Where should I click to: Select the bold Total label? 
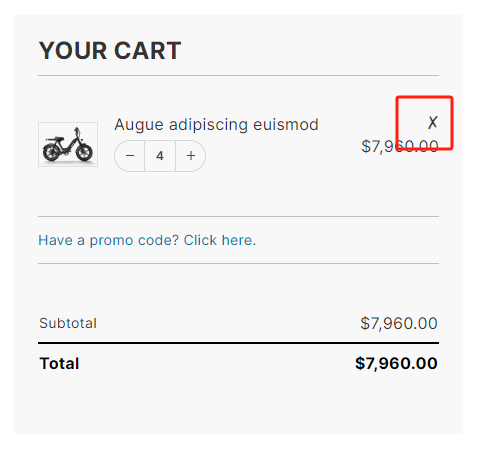click(x=59, y=363)
